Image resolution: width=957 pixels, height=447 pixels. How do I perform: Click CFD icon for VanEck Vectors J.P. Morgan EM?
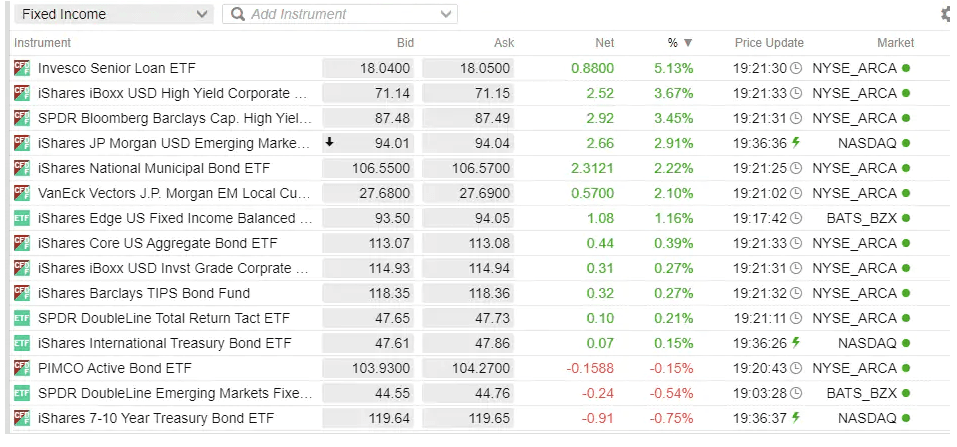click(x=22, y=193)
